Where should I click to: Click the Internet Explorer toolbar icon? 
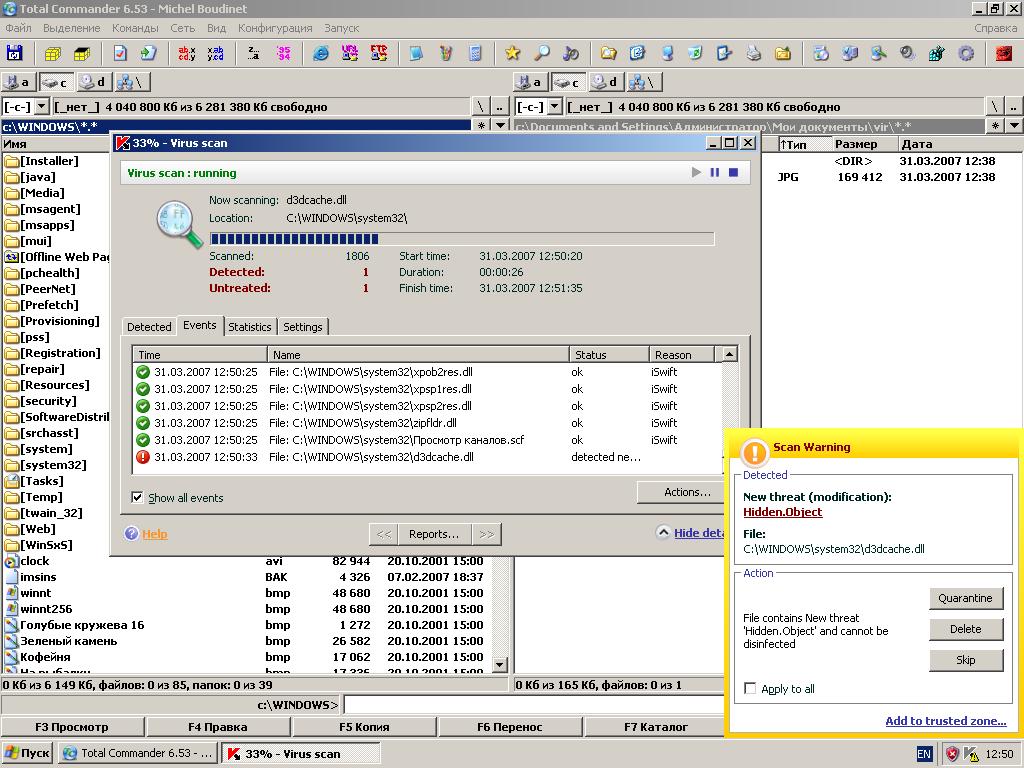point(321,53)
